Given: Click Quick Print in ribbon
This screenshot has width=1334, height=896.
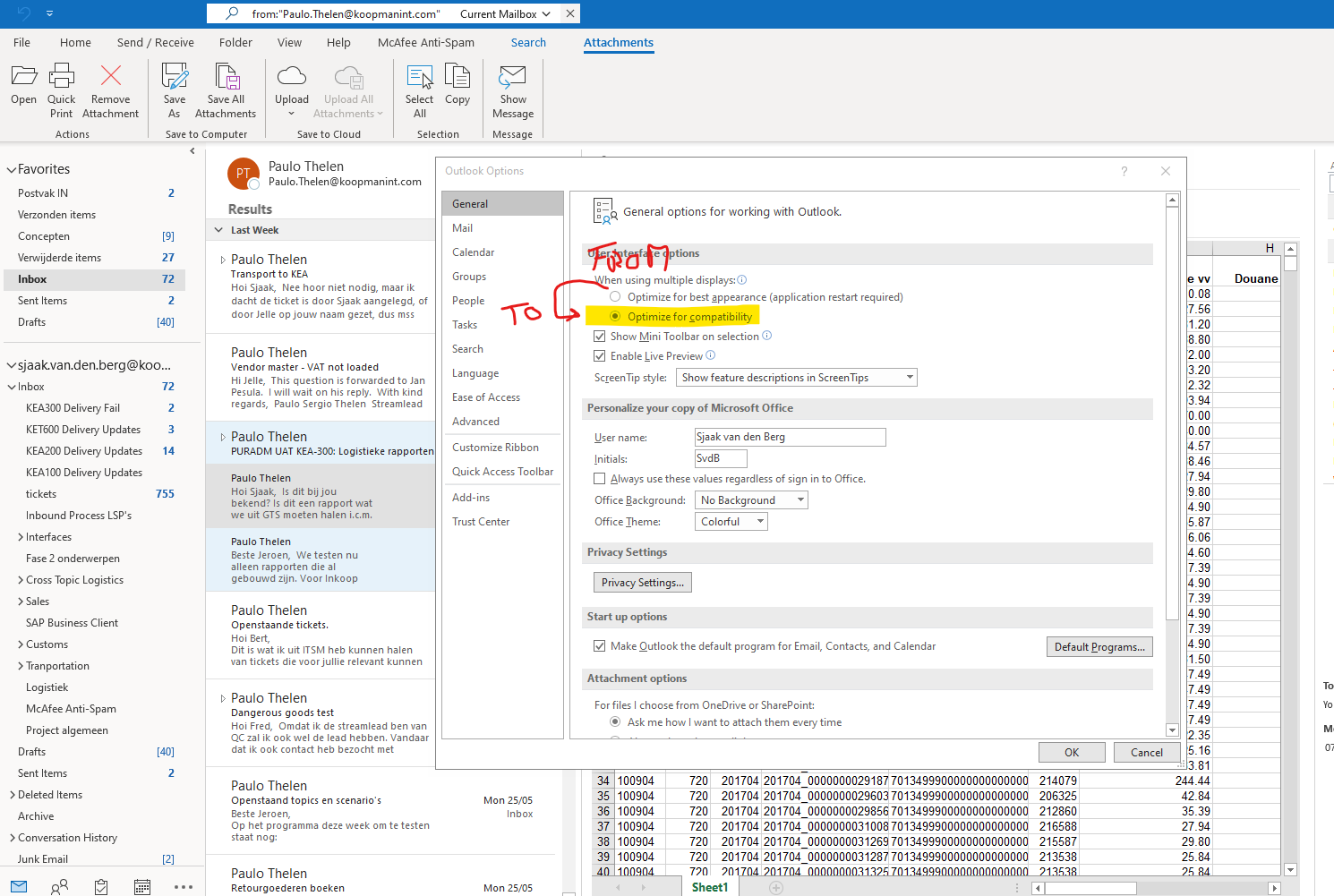Looking at the screenshot, I should 62,90.
